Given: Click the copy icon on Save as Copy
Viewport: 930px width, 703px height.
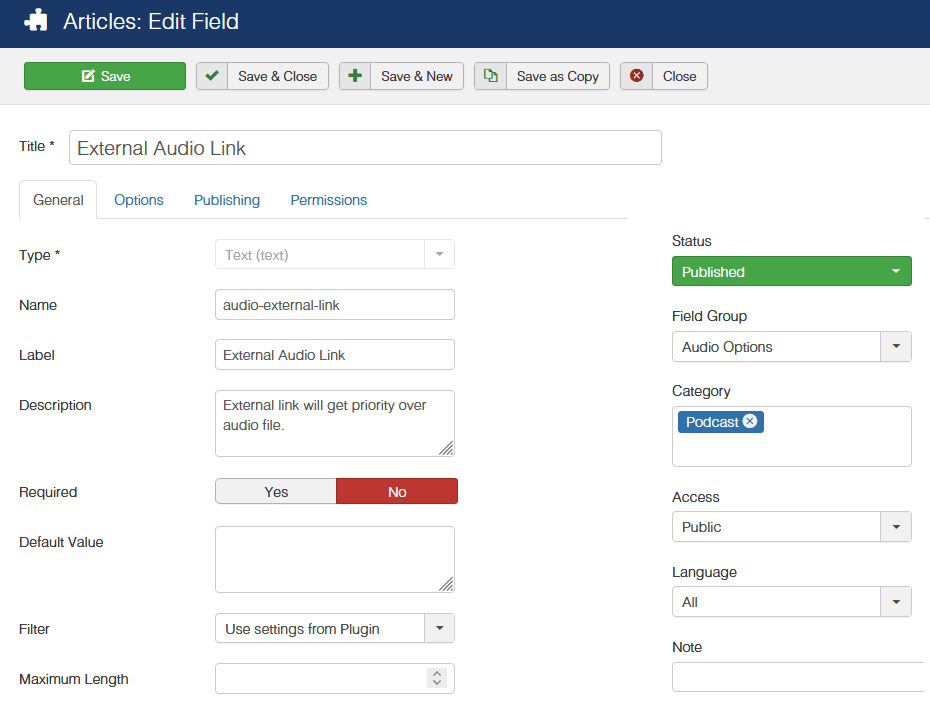Looking at the screenshot, I should click(490, 76).
